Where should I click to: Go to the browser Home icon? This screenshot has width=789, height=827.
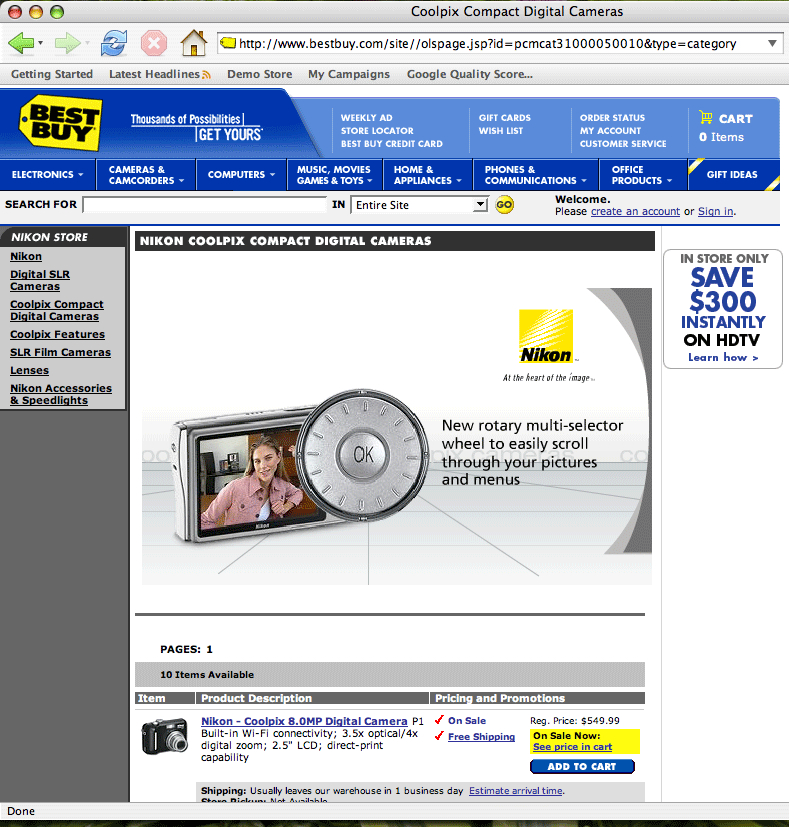coord(193,43)
